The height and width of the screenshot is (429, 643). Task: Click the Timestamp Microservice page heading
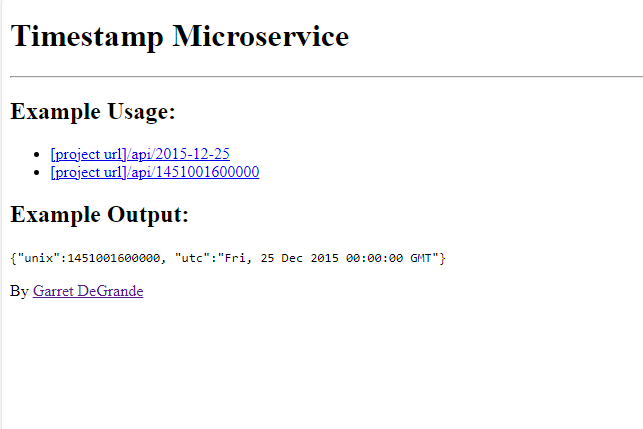click(x=180, y=37)
